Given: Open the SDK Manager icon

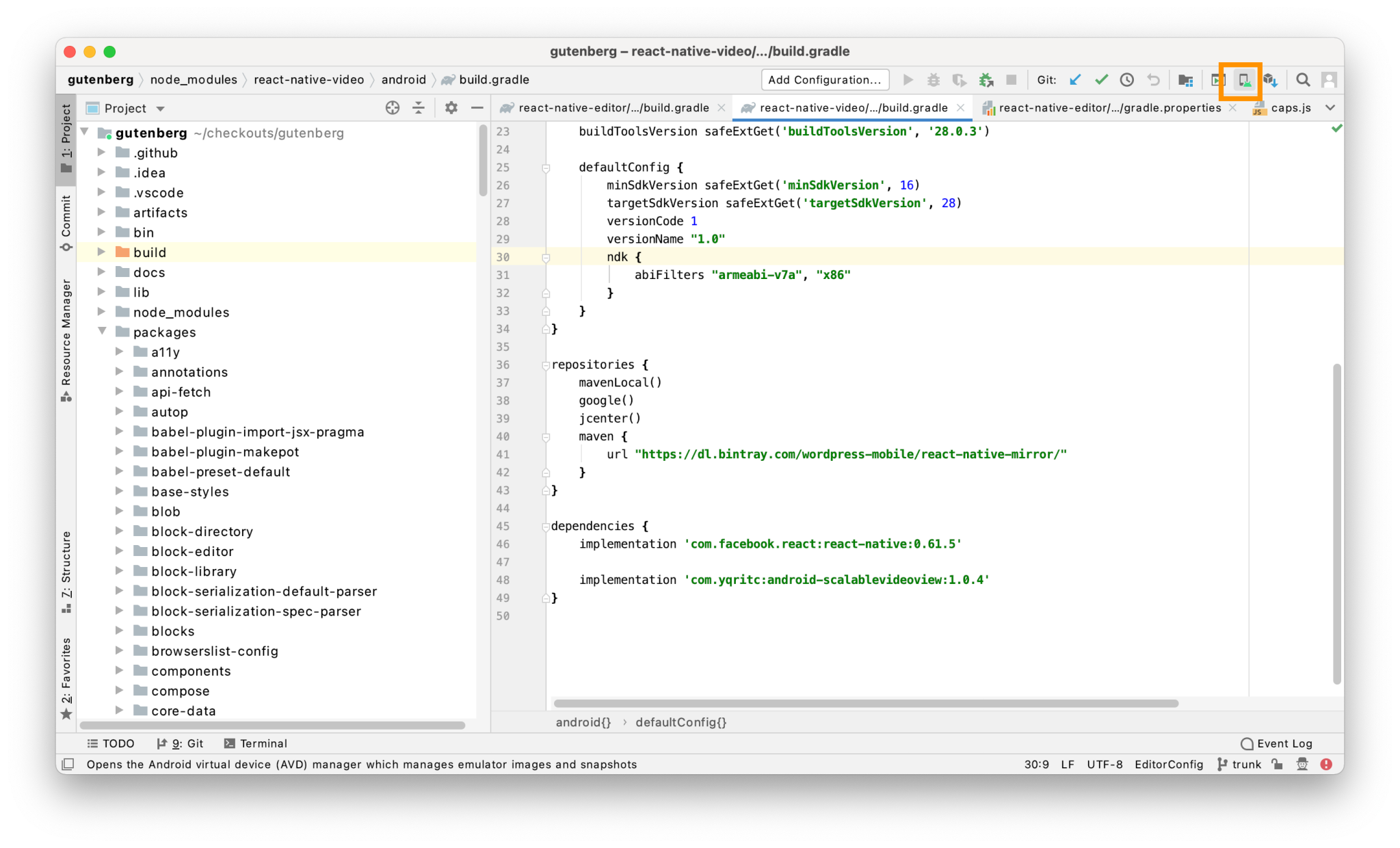Looking at the screenshot, I should [x=1271, y=80].
